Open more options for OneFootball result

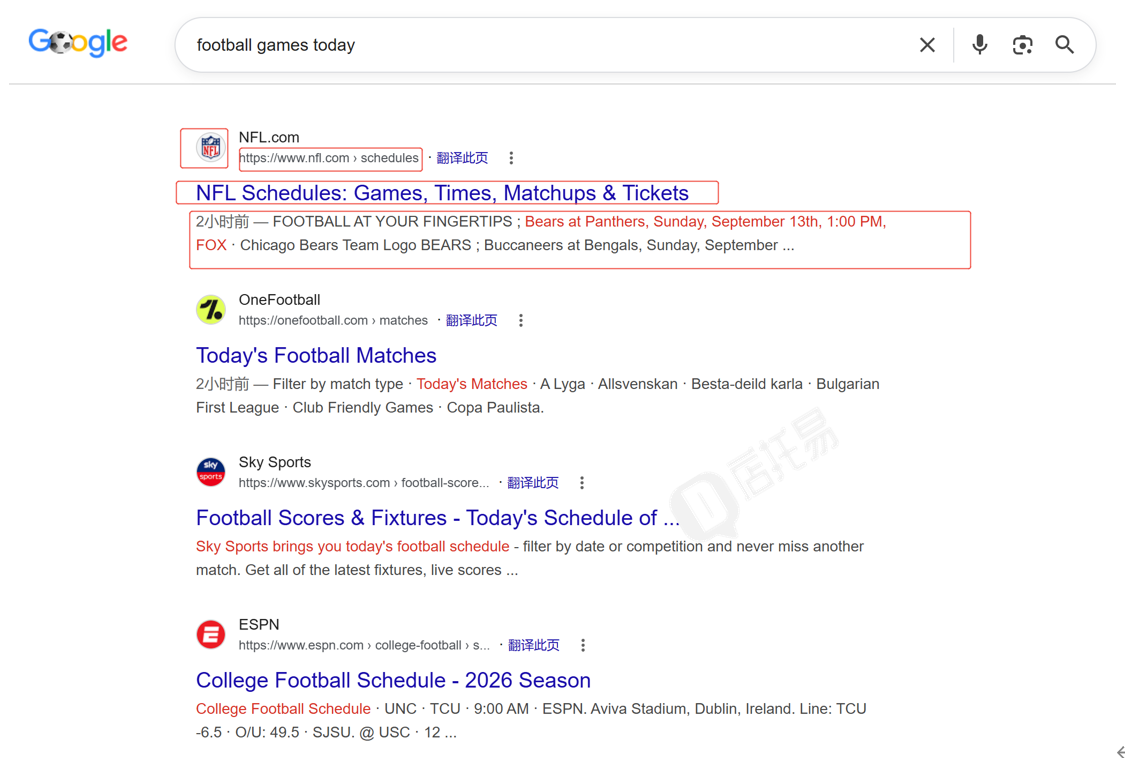pyautogui.click(x=521, y=320)
